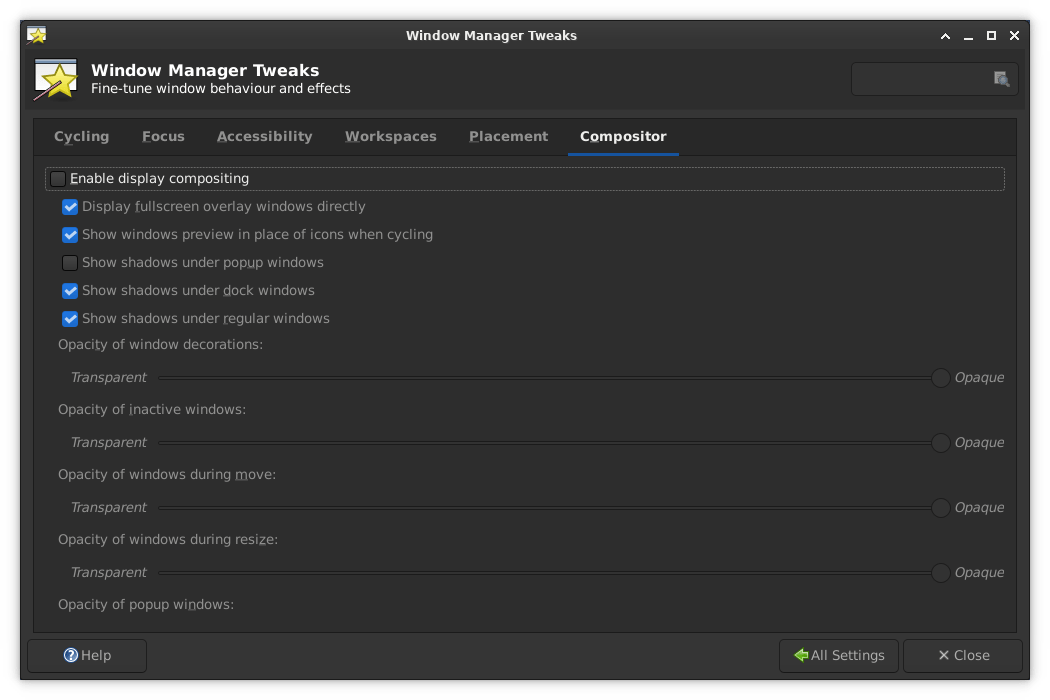Open the Focus tab
1050x700 pixels.
point(163,137)
